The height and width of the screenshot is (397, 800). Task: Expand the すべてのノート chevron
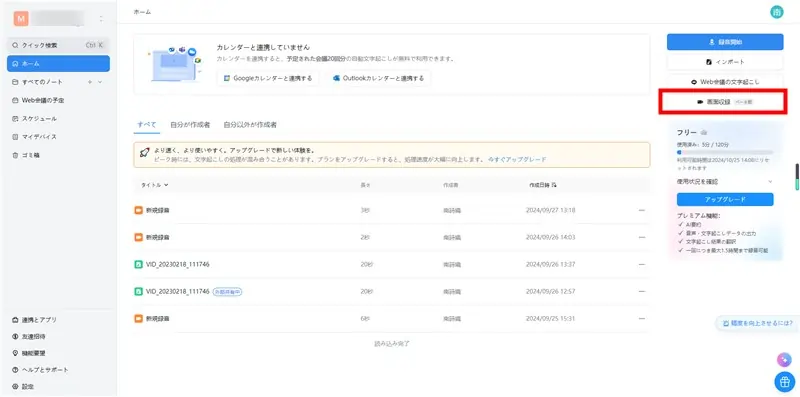point(99,82)
